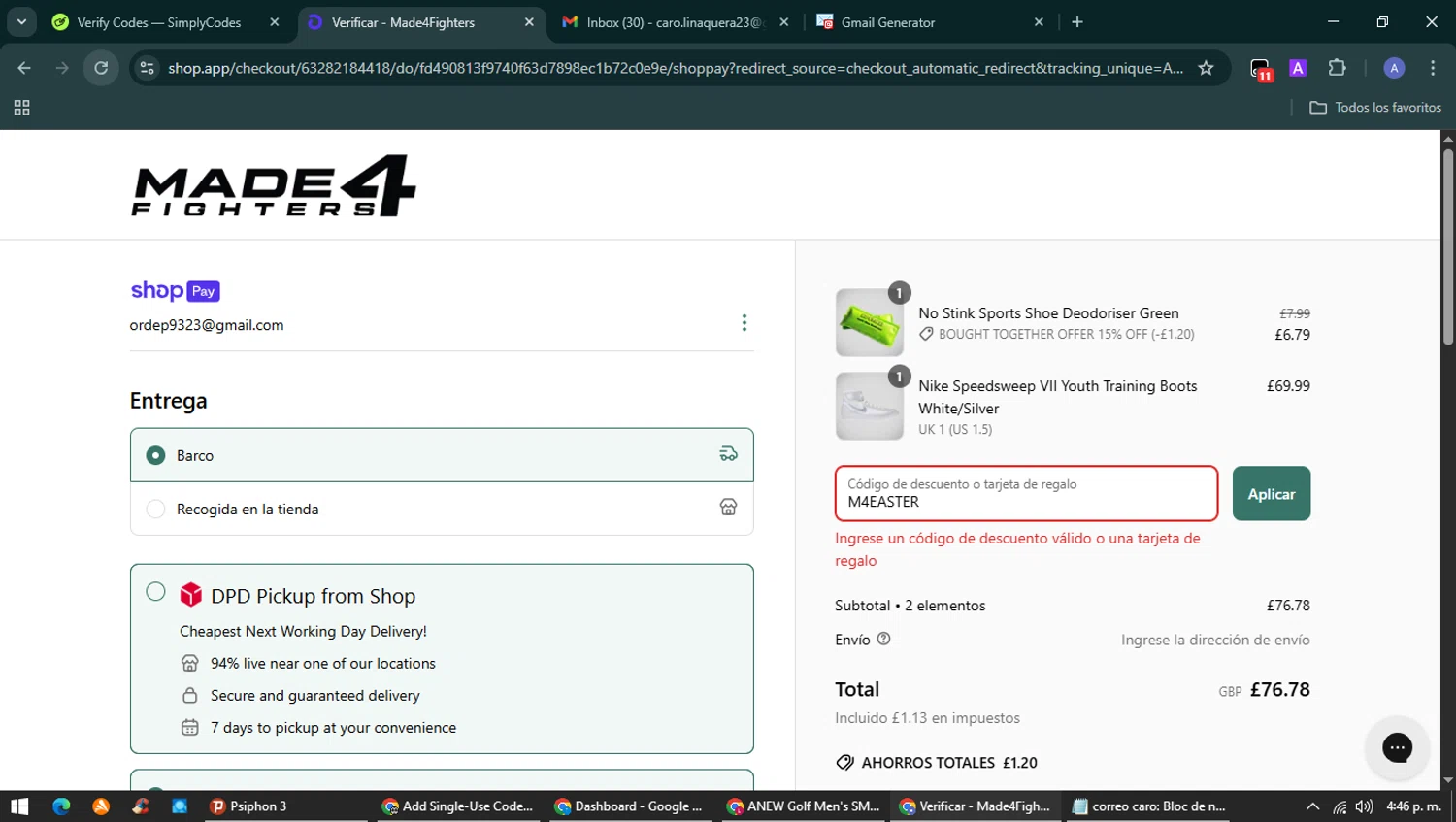This screenshot has width=1456, height=822.
Task: Show hidden system tray icons
Action: pos(1312,806)
